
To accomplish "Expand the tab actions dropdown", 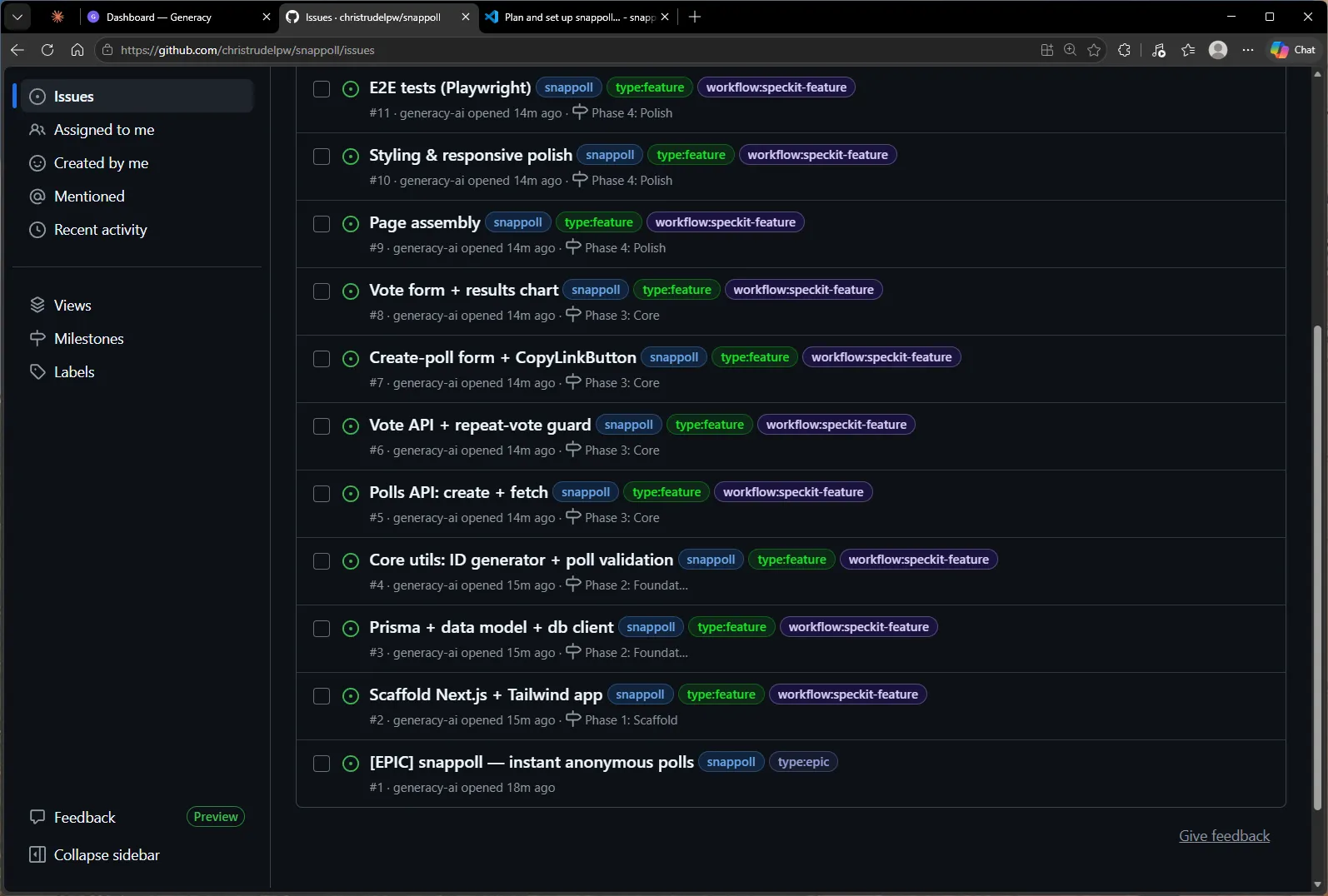I will pyautogui.click(x=17, y=17).
